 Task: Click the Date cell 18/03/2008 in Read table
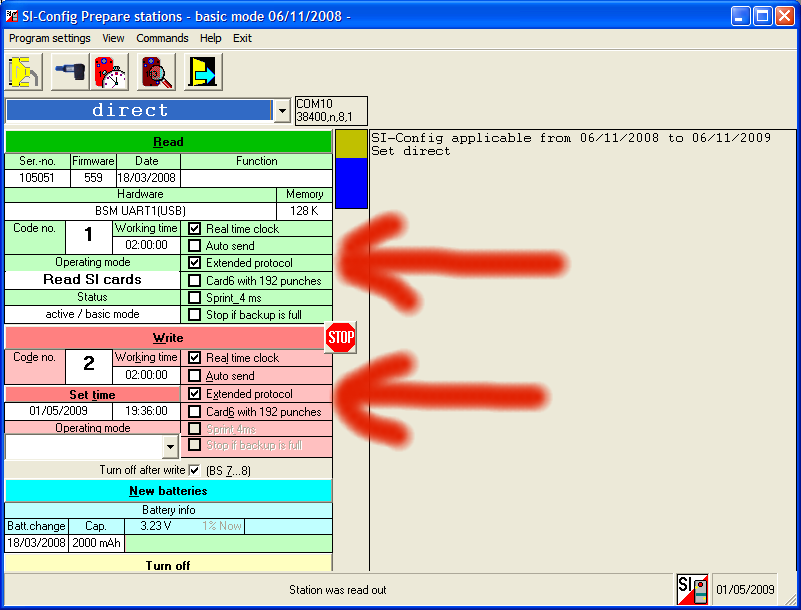point(146,178)
